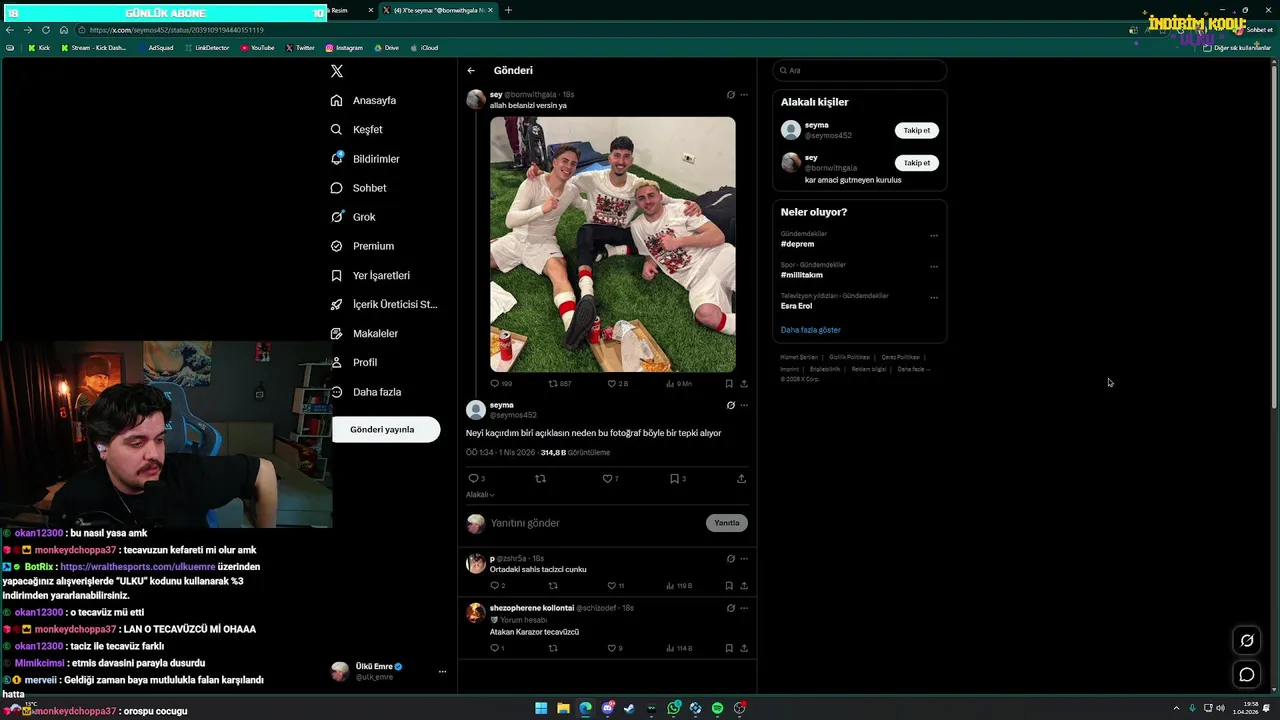
Task: Click the share icon on seyma's main post
Action: coord(741,479)
